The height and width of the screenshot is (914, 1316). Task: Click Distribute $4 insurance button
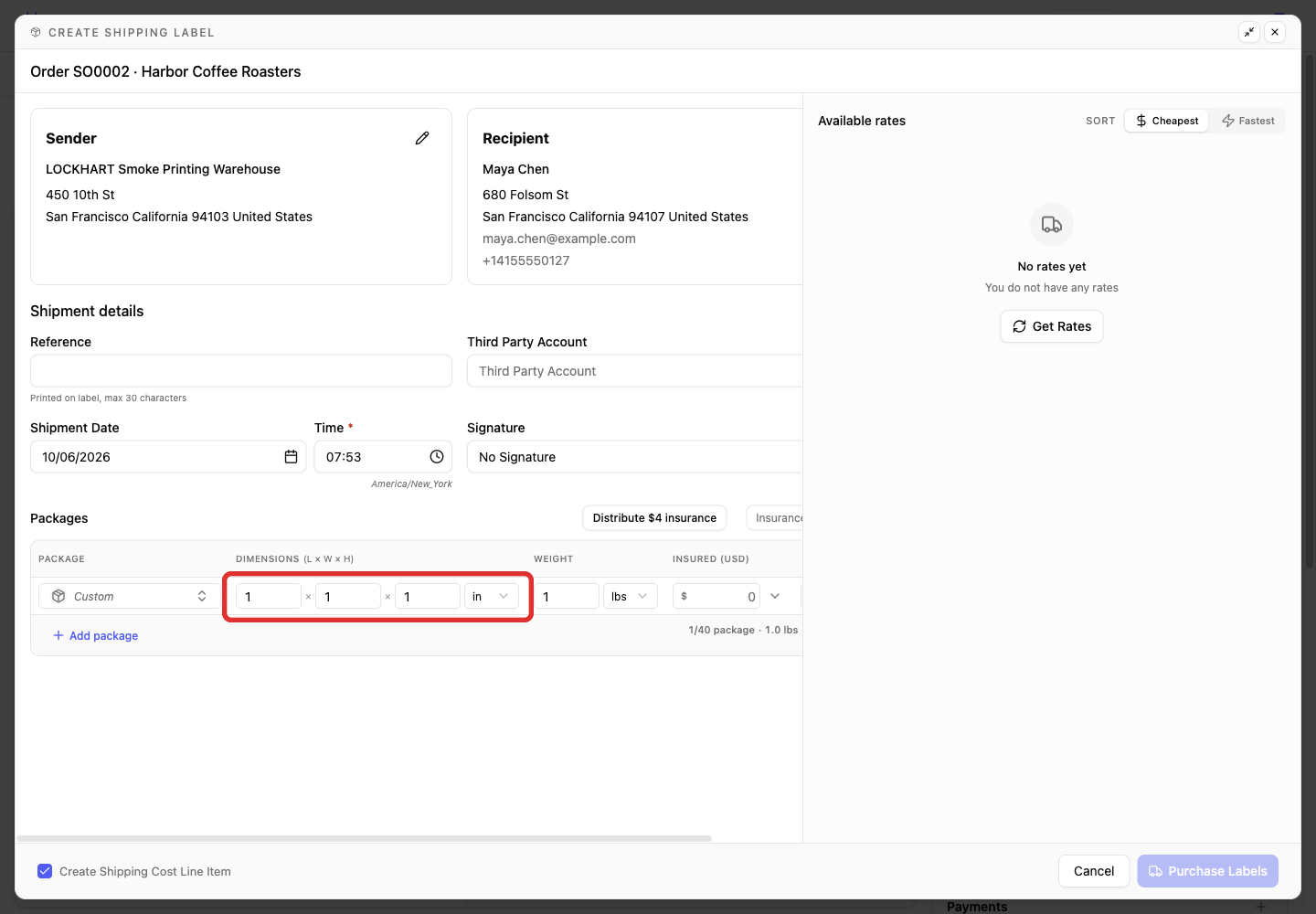(654, 518)
